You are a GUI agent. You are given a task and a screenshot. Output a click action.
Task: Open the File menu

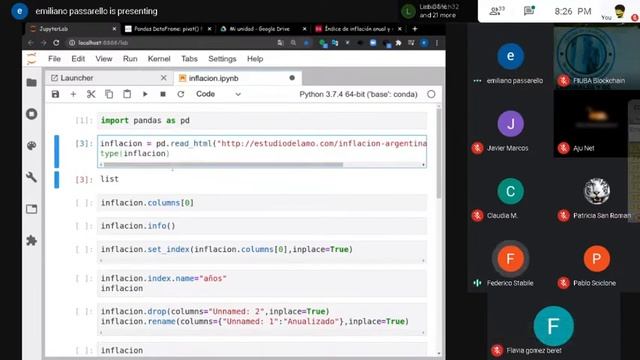tap(54, 59)
